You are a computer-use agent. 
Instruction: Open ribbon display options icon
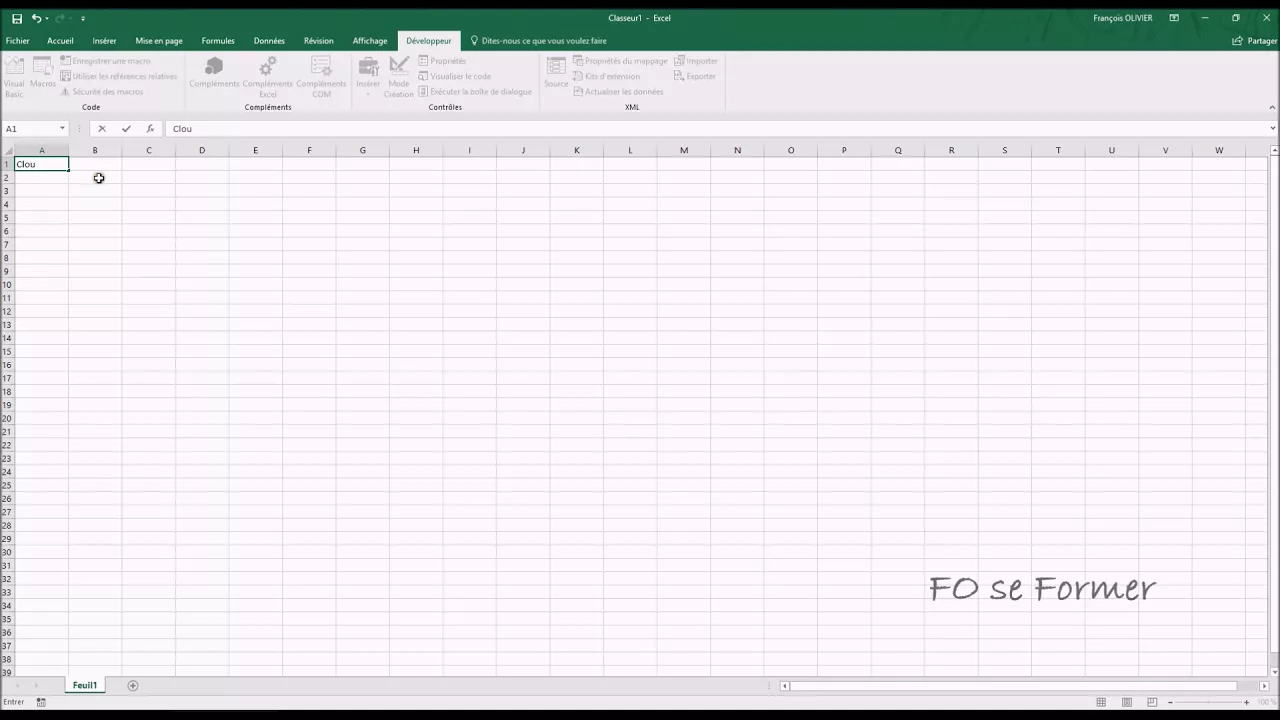point(1174,18)
